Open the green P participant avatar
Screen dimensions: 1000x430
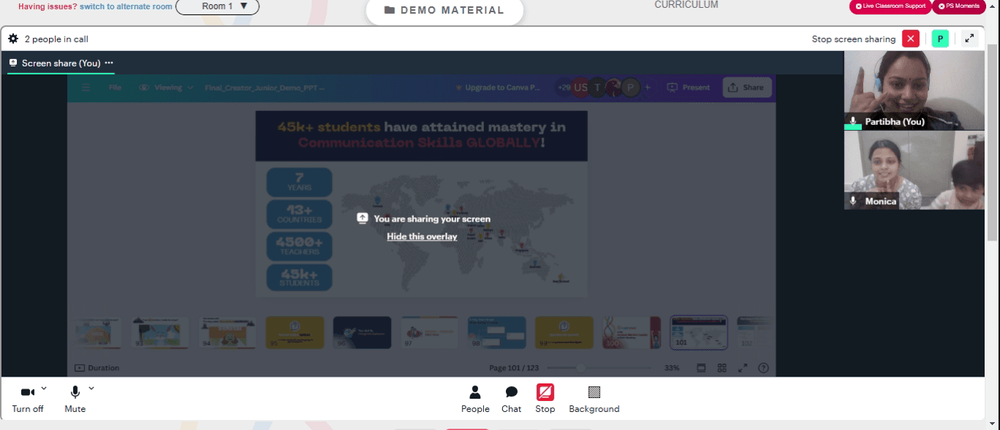coord(940,39)
